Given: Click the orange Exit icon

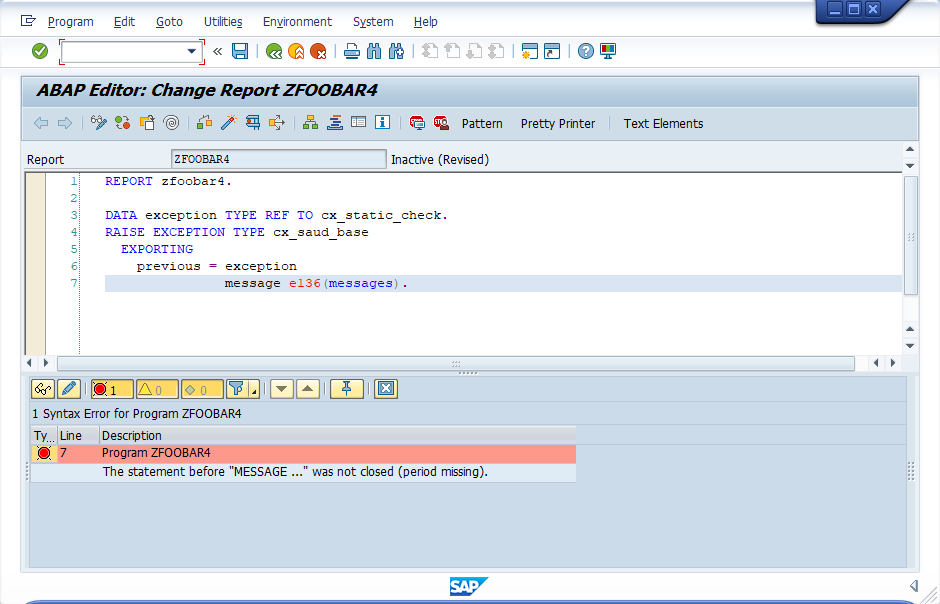Looking at the screenshot, I should coord(296,52).
